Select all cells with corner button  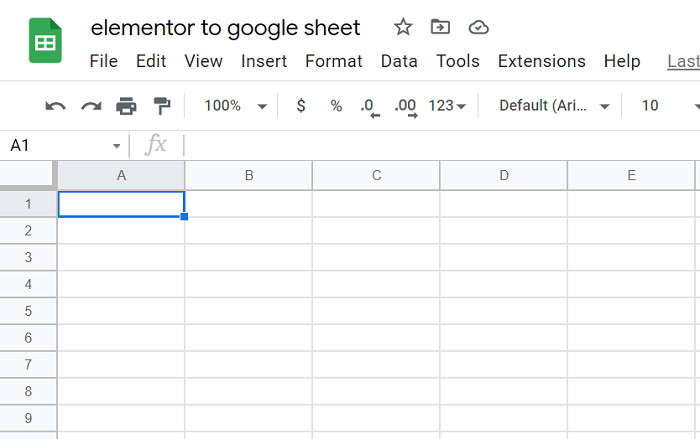point(28,176)
